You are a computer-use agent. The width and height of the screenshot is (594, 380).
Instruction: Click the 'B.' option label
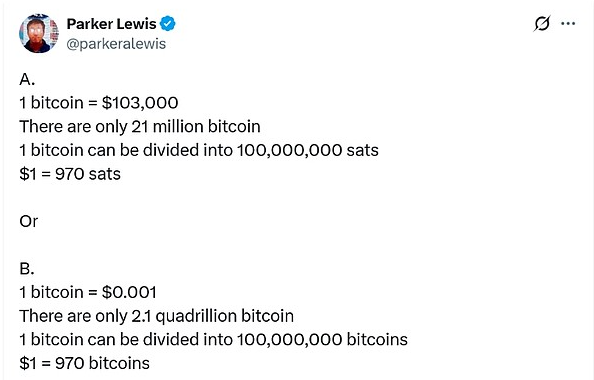pyautogui.click(x=27, y=269)
